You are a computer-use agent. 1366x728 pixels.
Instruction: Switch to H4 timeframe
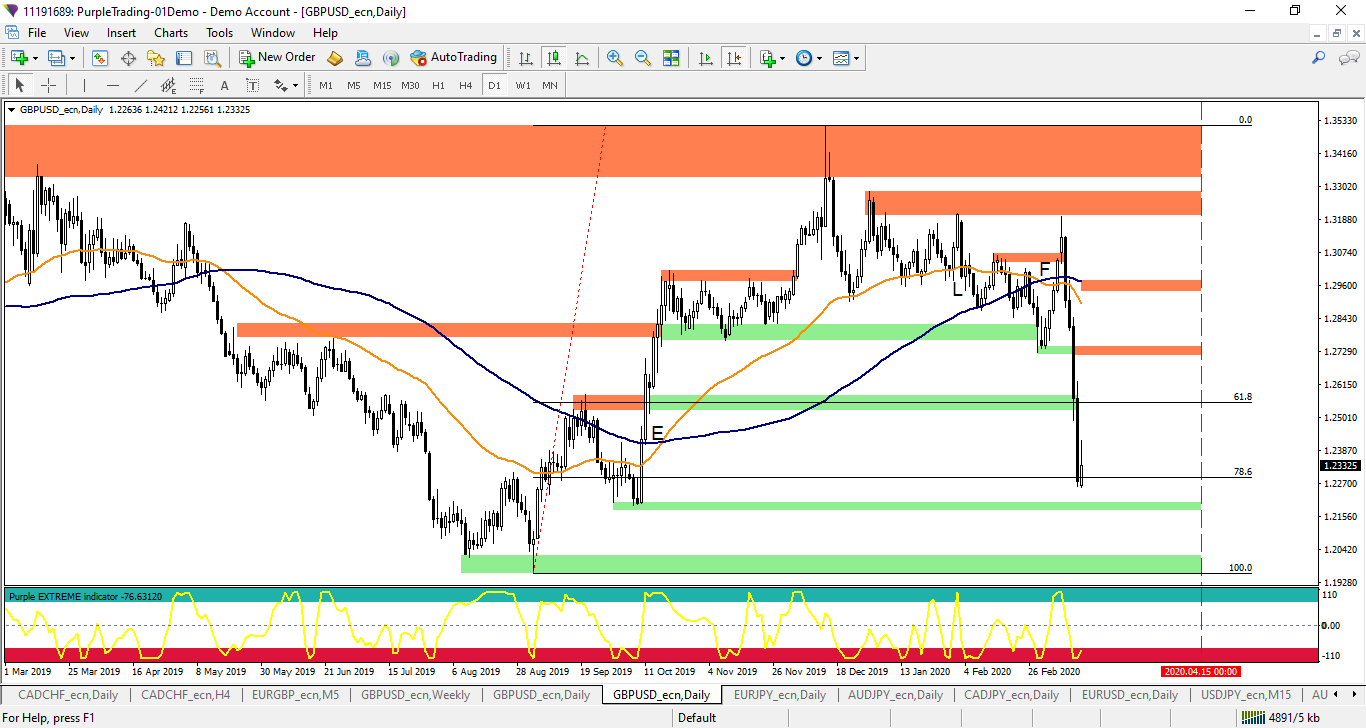pos(465,85)
